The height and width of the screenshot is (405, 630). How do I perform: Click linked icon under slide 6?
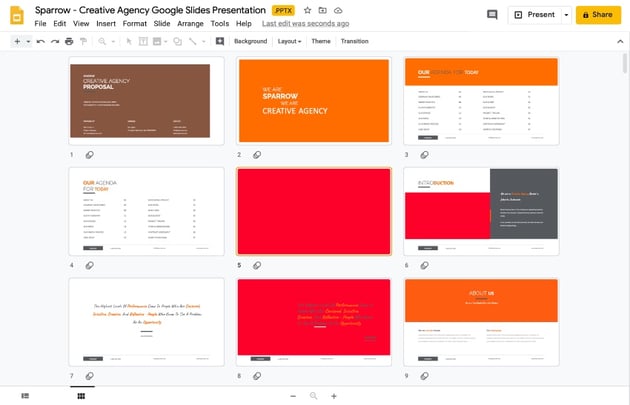point(424,265)
